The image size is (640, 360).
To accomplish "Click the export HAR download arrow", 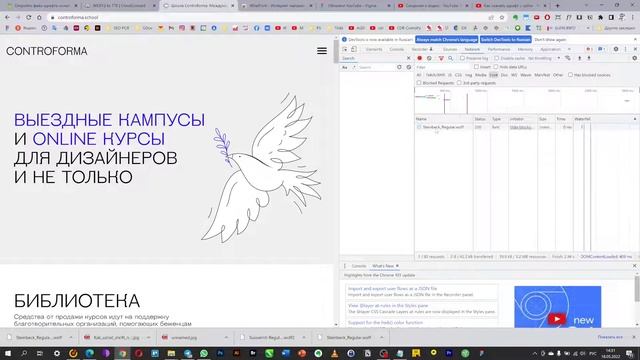I will (589, 58).
